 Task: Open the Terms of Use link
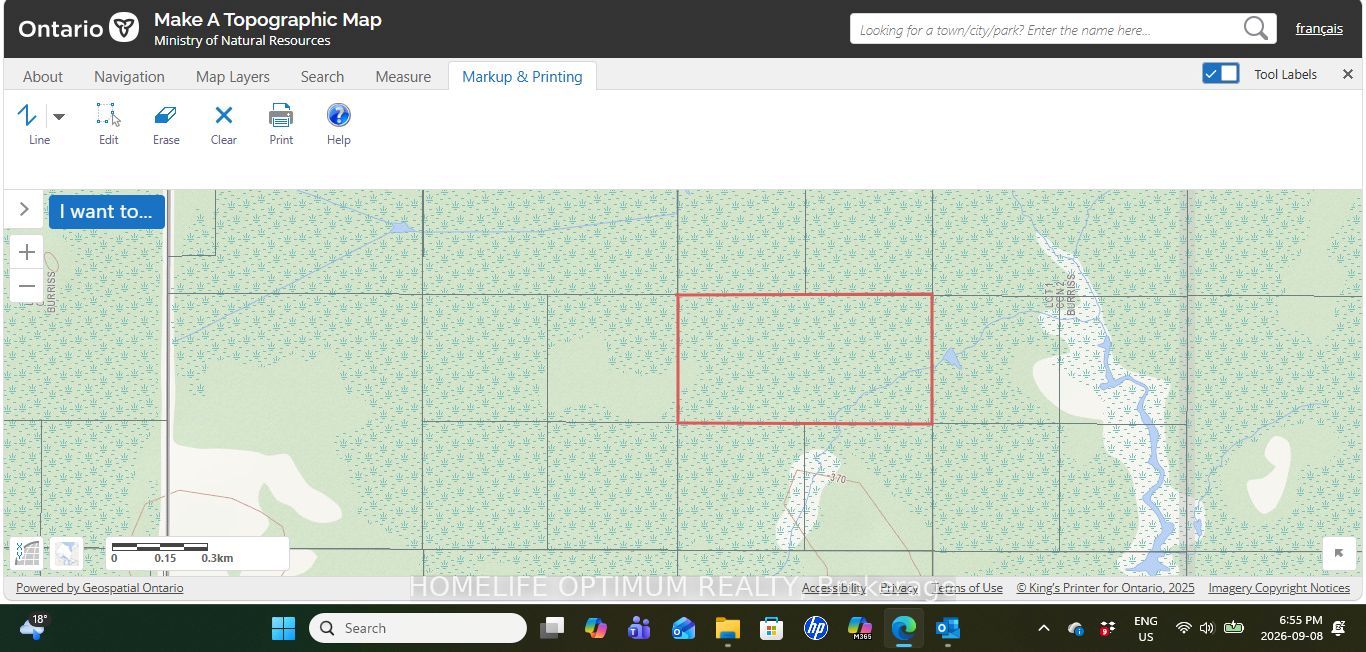tap(968, 588)
